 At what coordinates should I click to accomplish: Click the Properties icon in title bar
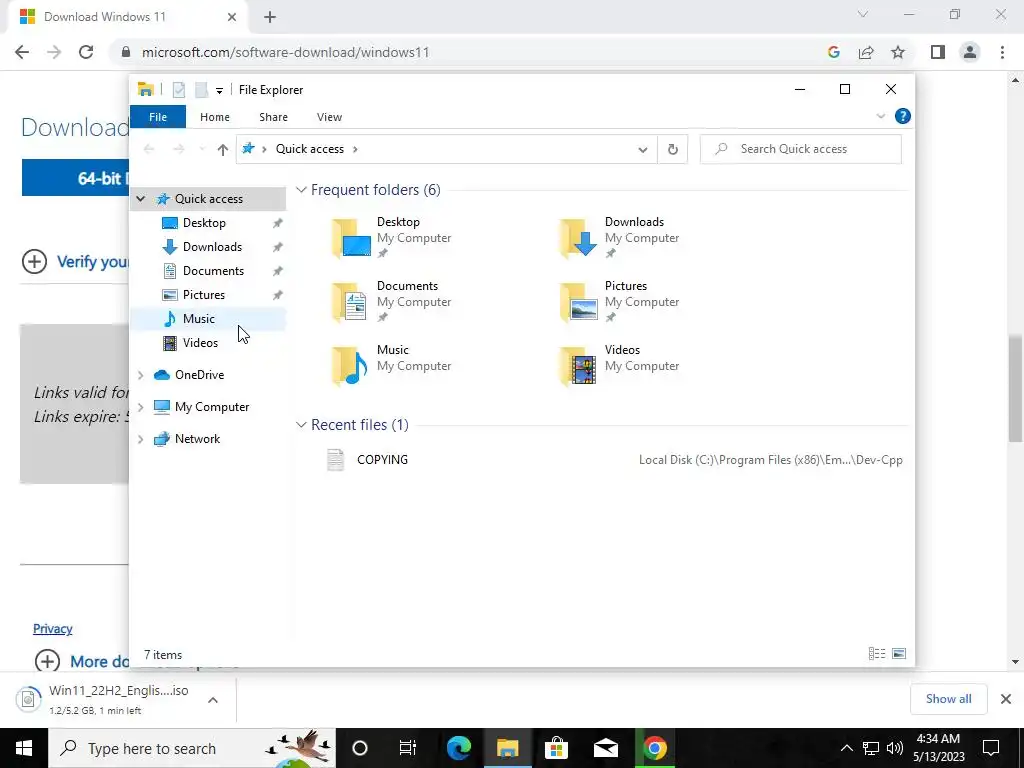(178, 90)
